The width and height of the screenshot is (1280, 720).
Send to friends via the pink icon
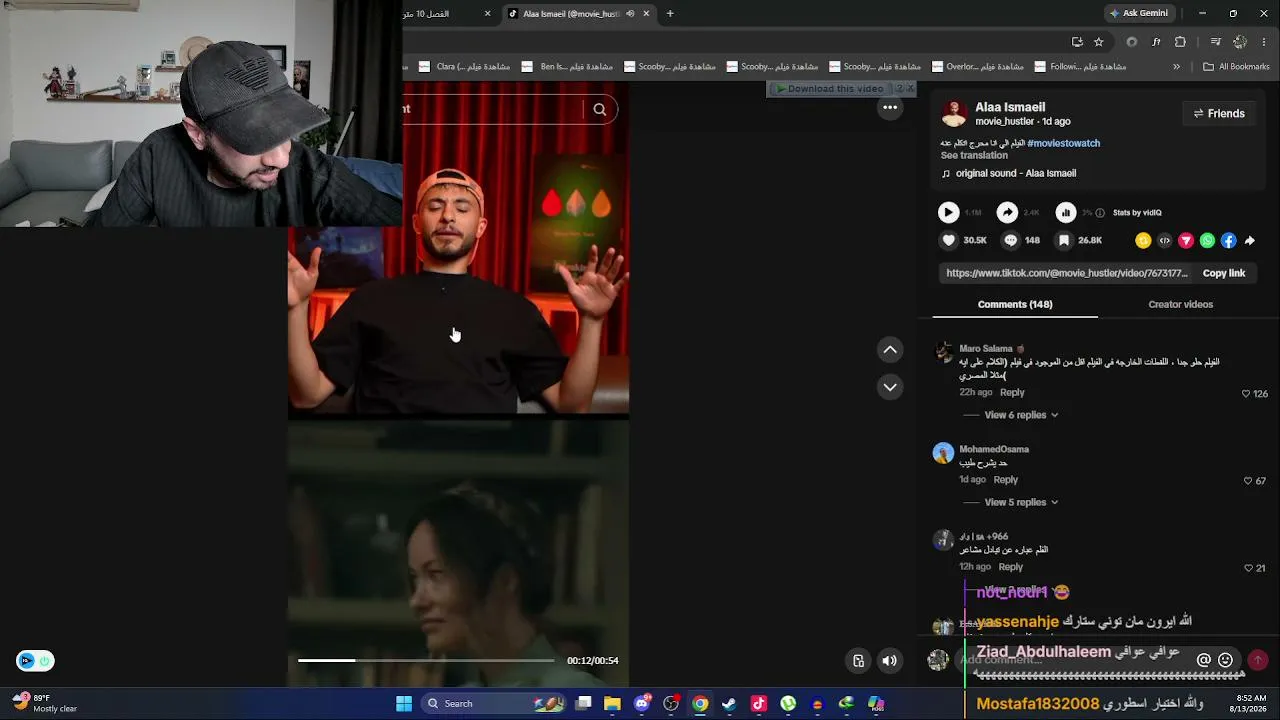1186,240
